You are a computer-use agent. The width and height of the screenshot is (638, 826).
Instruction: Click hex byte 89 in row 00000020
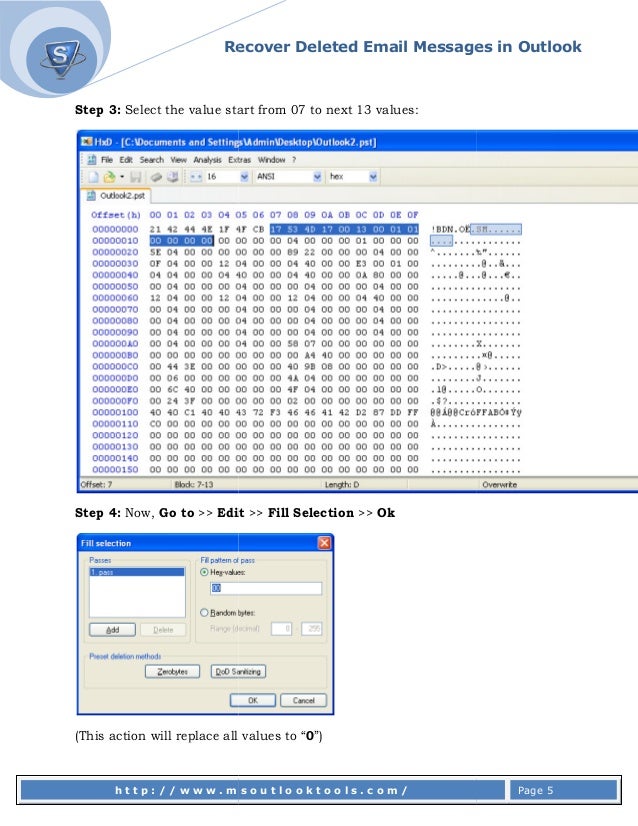point(292,252)
